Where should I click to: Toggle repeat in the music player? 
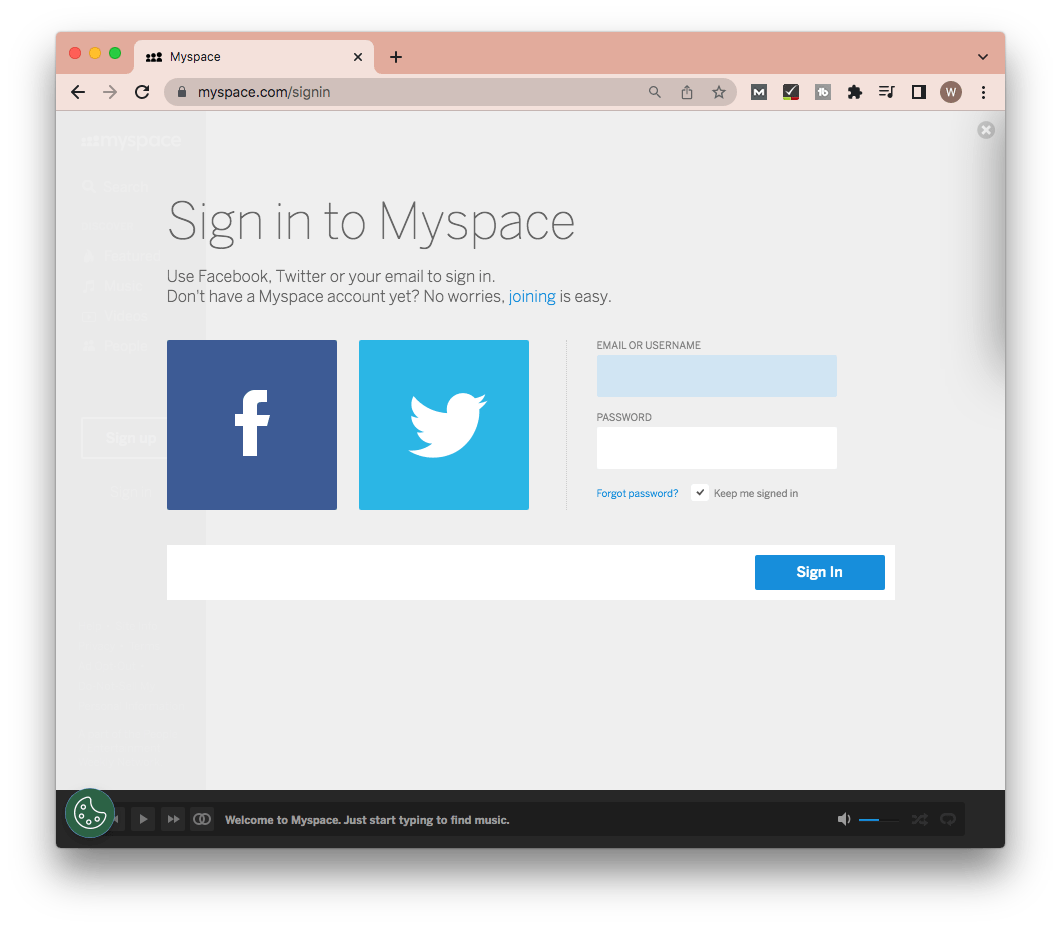coord(948,819)
